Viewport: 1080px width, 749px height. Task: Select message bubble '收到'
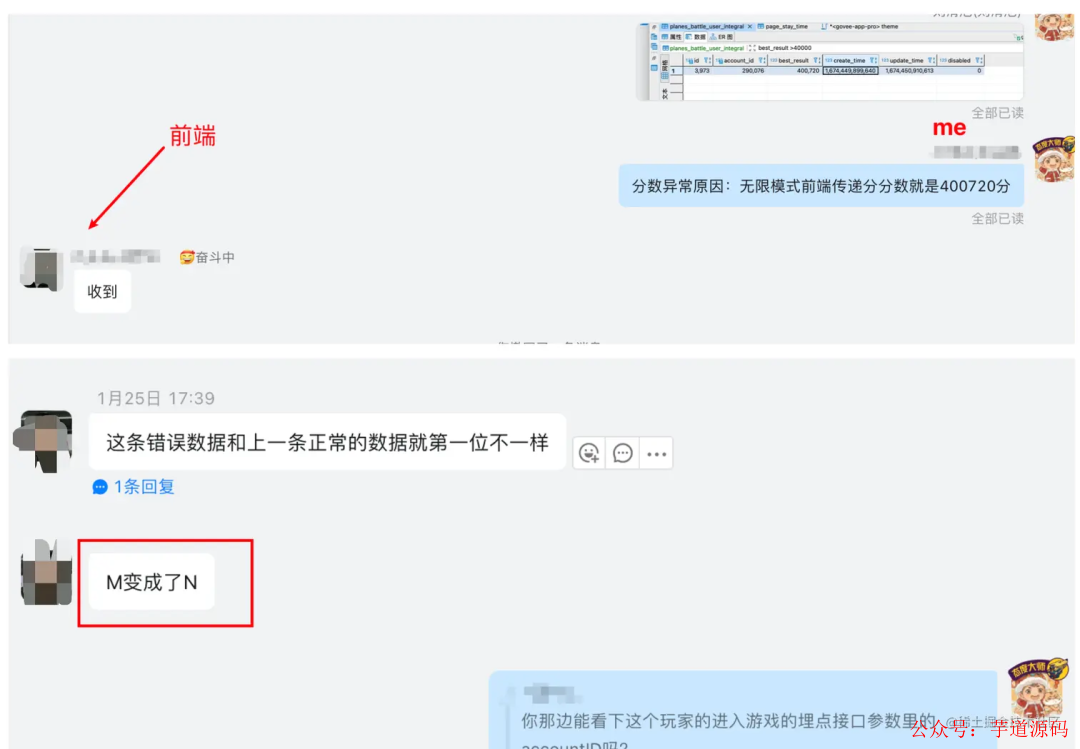(102, 291)
